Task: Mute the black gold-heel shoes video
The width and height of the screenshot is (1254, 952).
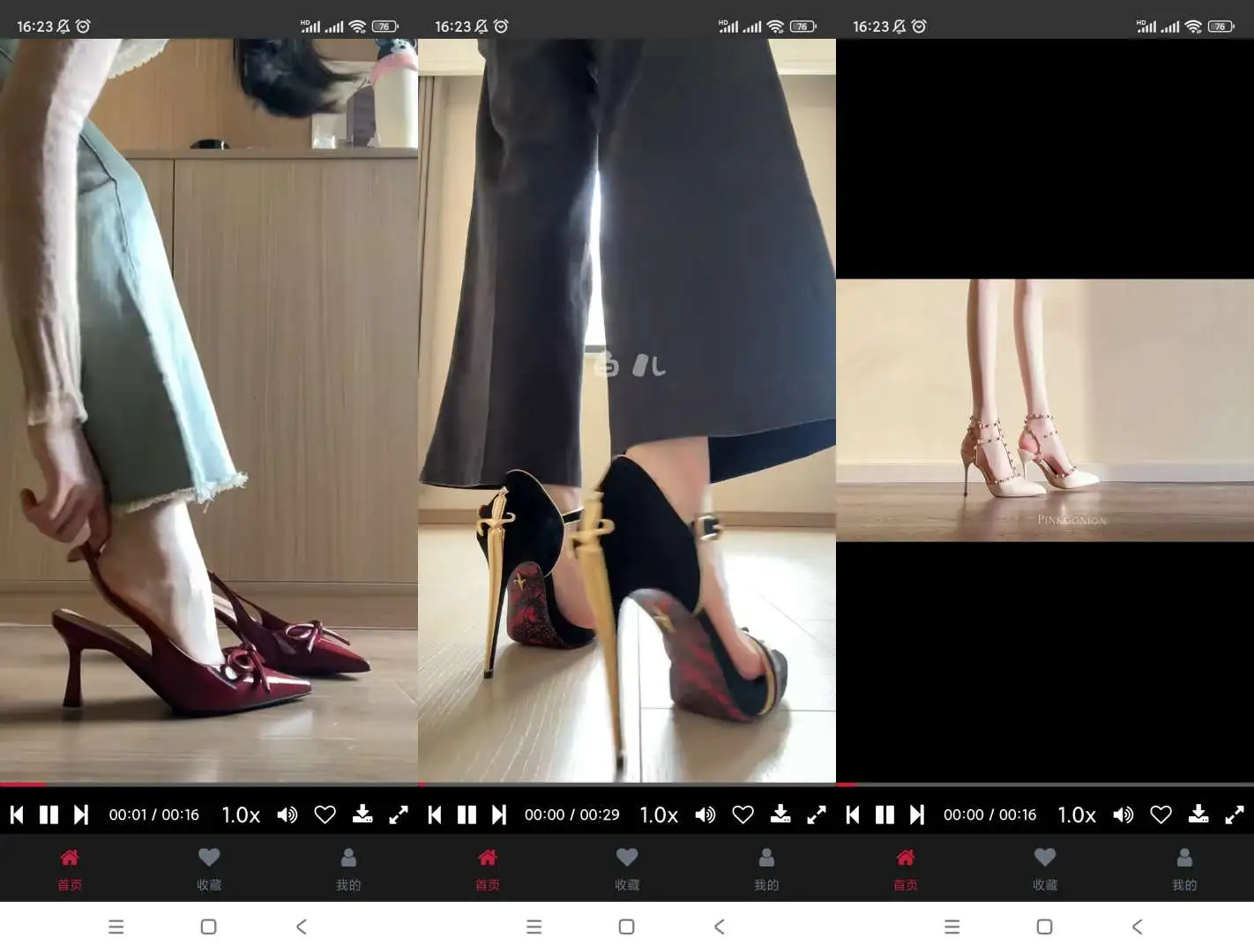Action: [x=705, y=814]
